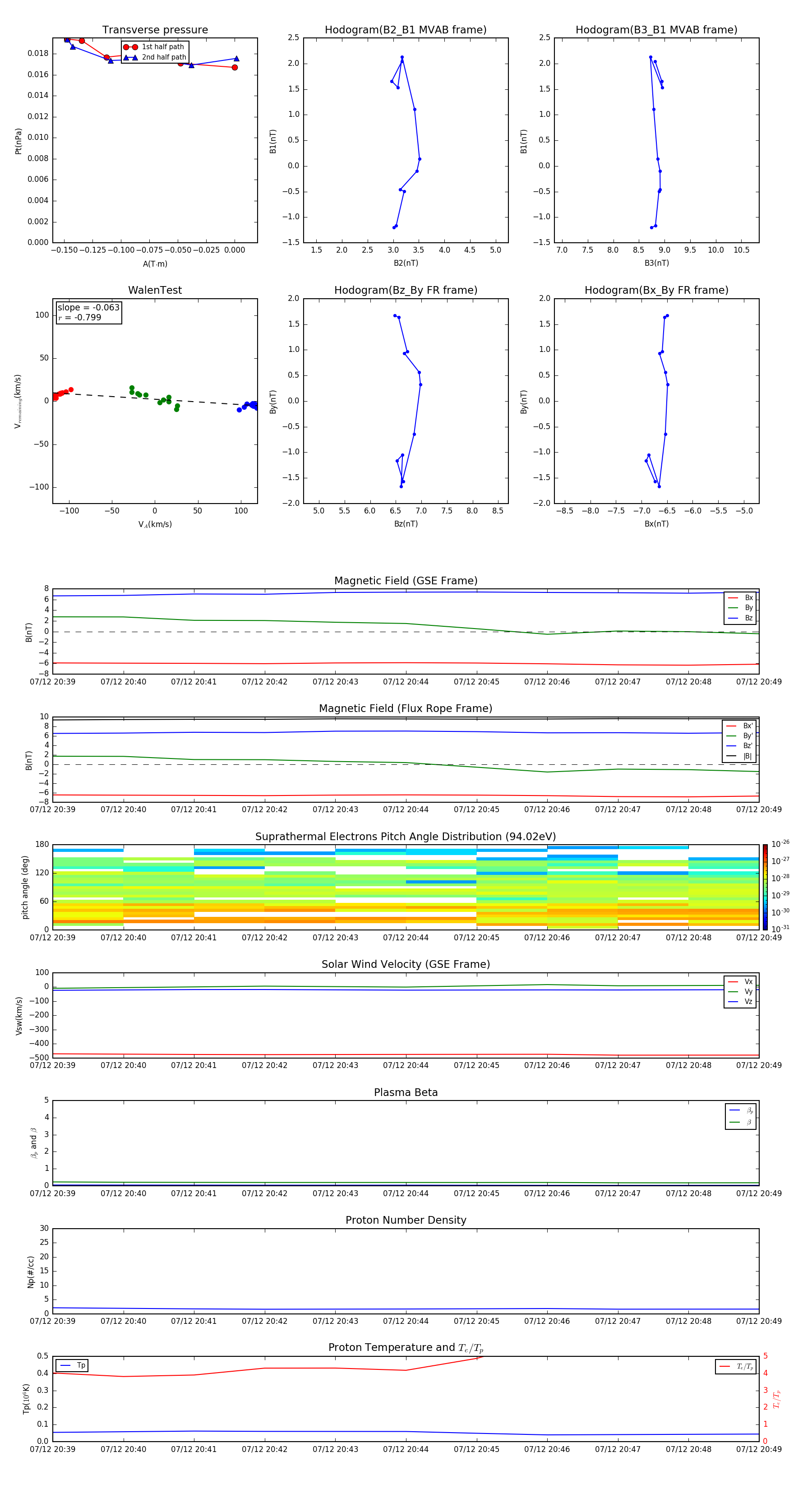
Task: Click the 'Hodogram(B2_B1 MVAB frame)' title
Action: 406,30
